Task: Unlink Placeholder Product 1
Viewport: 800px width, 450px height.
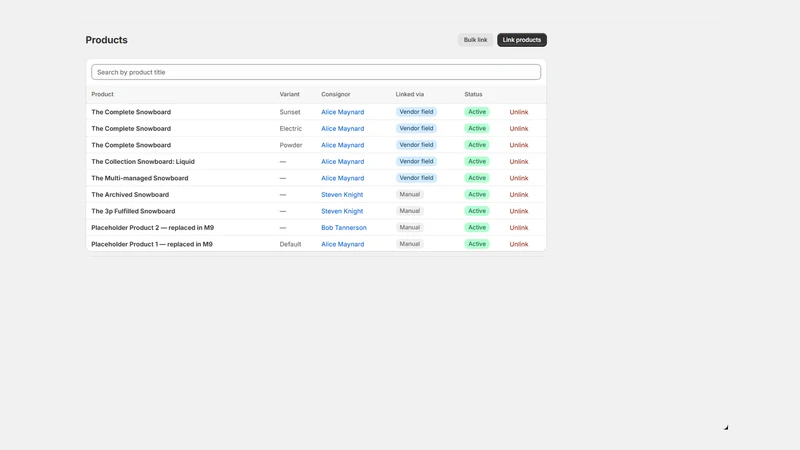Action: (x=518, y=244)
